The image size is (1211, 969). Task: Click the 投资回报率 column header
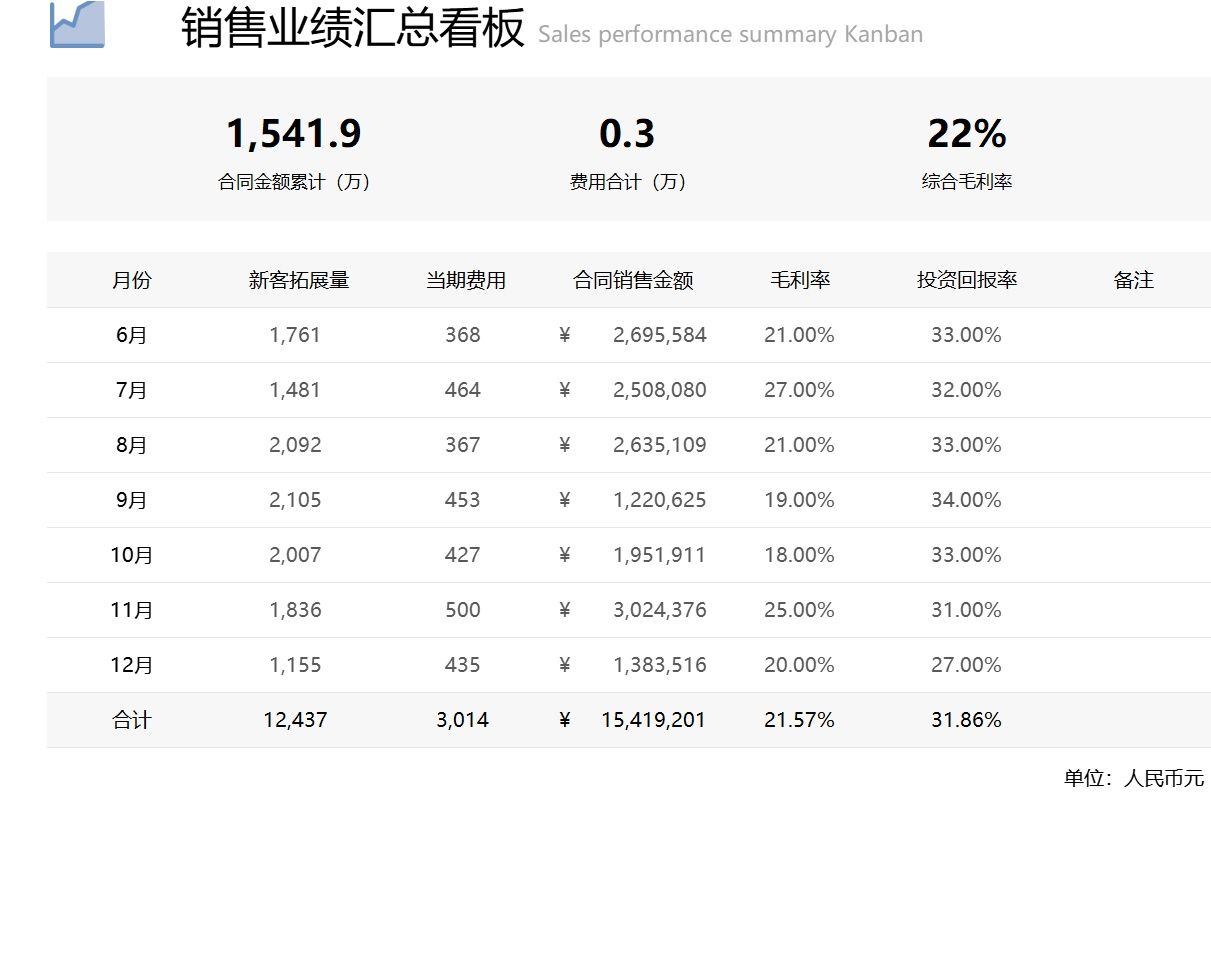point(966,281)
